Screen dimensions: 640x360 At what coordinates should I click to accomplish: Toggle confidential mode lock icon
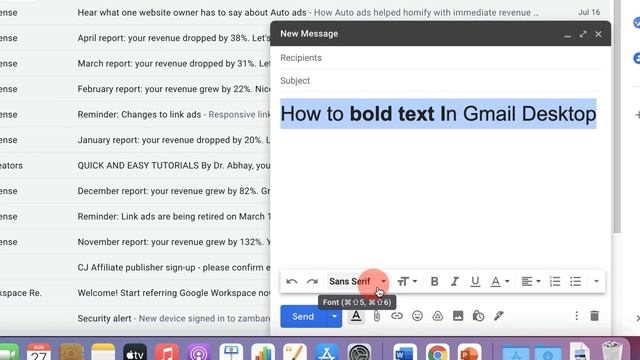[x=478, y=316]
